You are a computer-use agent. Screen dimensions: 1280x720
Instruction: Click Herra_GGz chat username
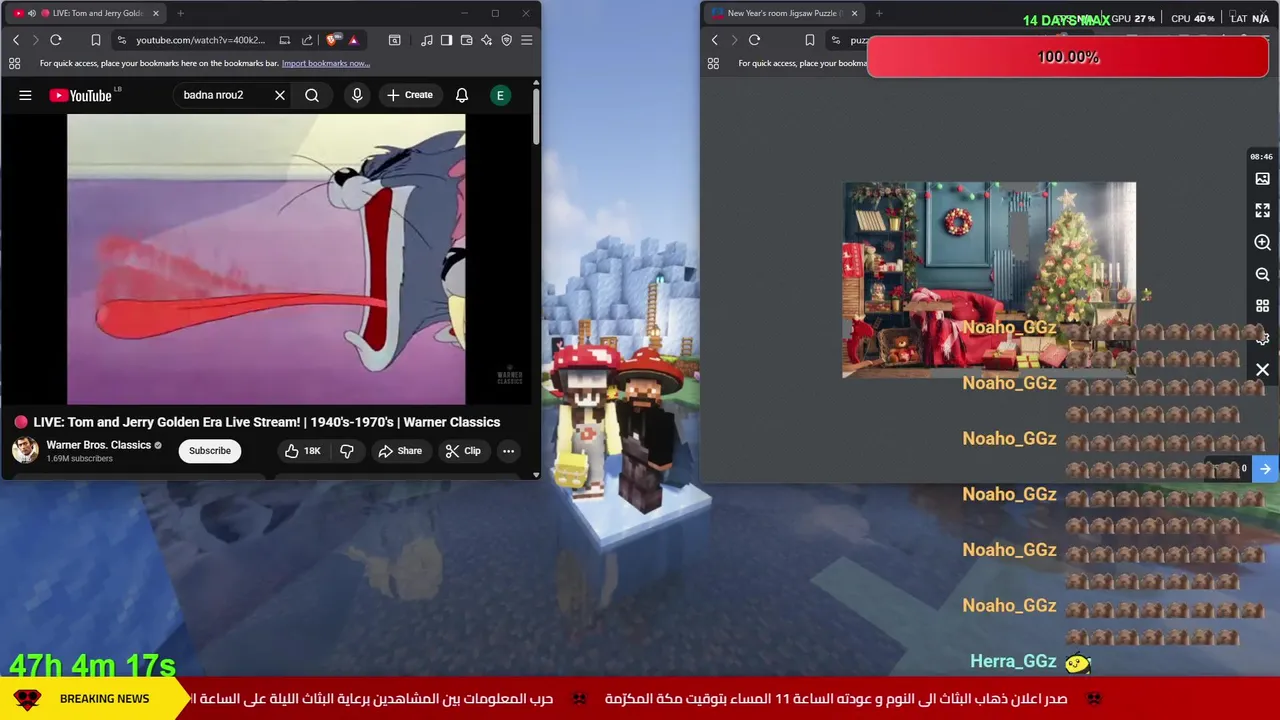pyautogui.click(x=1013, y=661)
